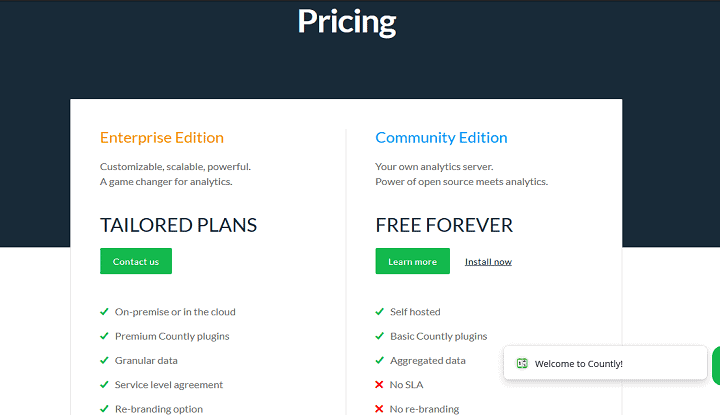Click checkmark beside On-premise or in the cloud
Viewport: 720px width, 415px height.
[x=104, y=312]
